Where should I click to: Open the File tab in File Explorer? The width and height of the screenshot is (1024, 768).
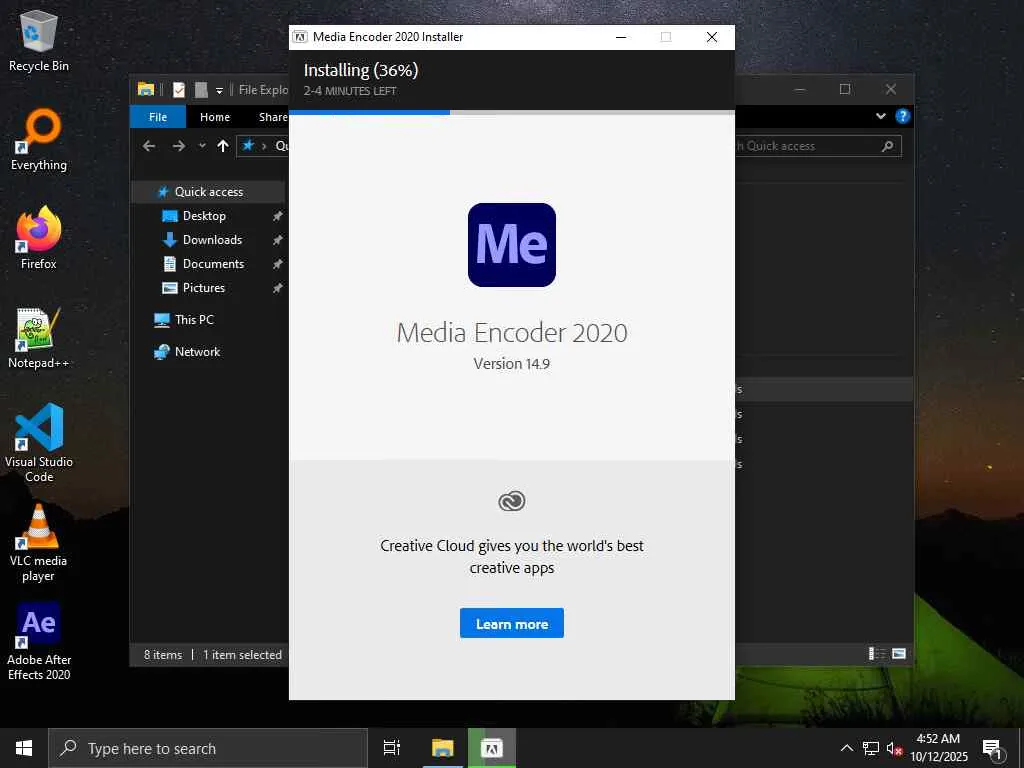point(158,117)
